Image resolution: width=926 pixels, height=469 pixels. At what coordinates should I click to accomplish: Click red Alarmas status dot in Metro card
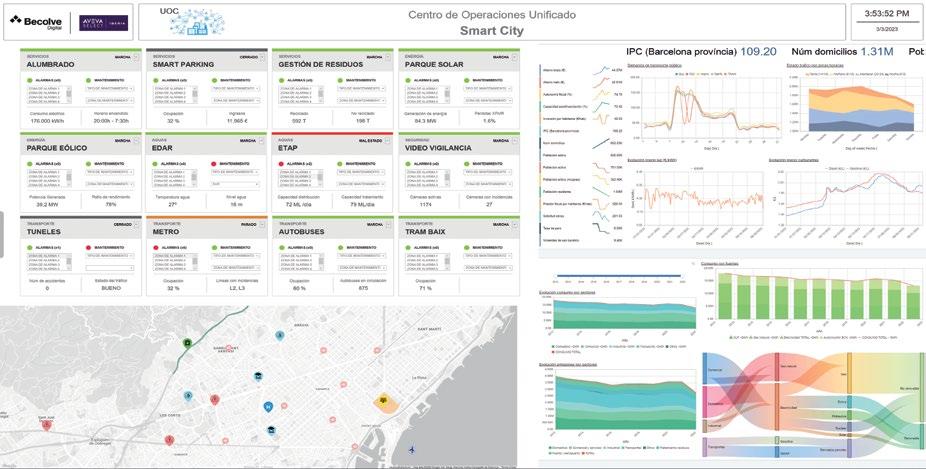(x=156, y=248)
